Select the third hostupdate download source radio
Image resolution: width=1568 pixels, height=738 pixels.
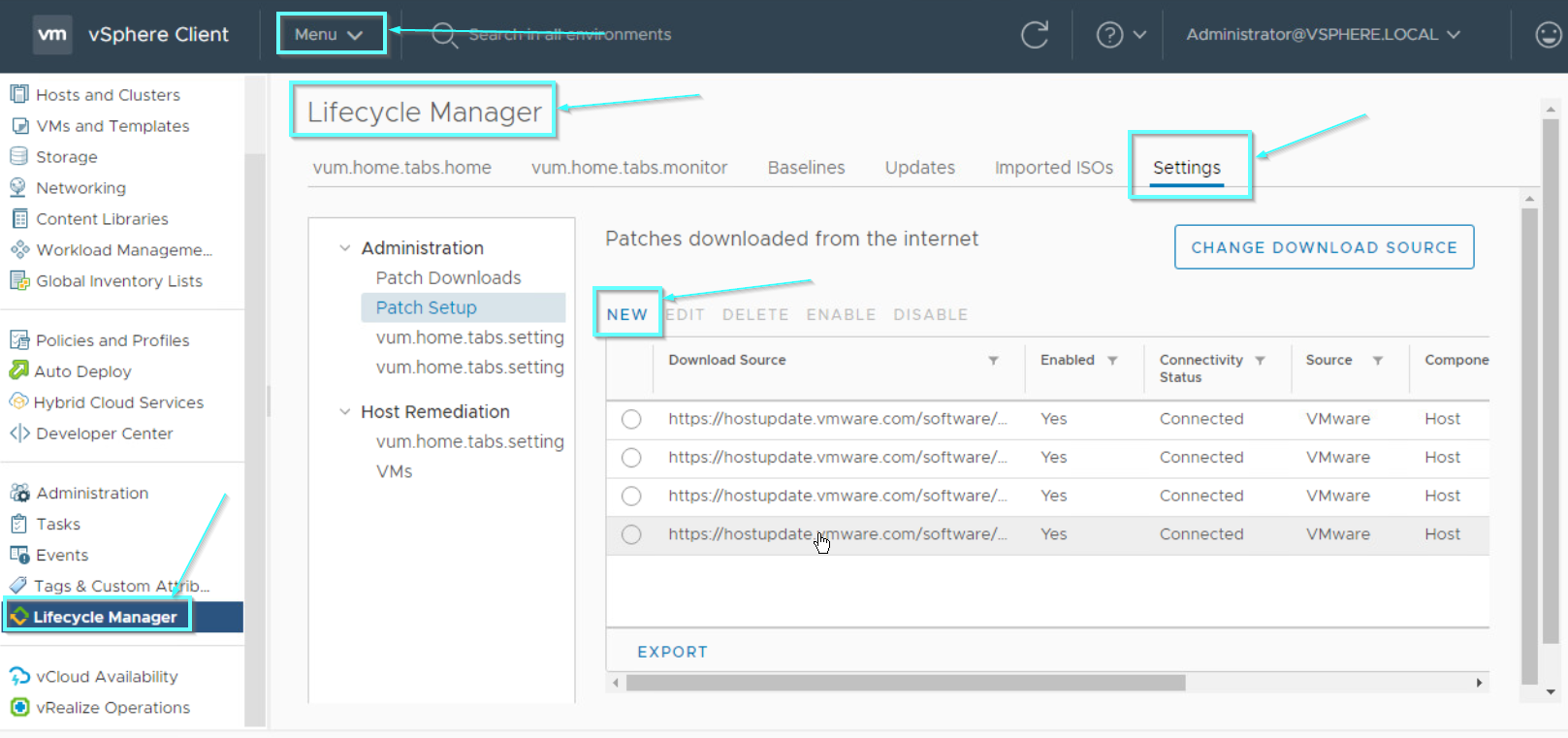pos(631,496)
